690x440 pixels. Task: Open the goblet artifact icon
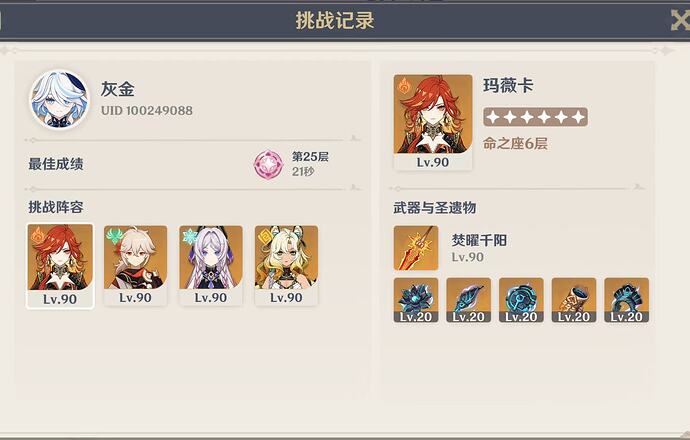[x=574, y=300]
